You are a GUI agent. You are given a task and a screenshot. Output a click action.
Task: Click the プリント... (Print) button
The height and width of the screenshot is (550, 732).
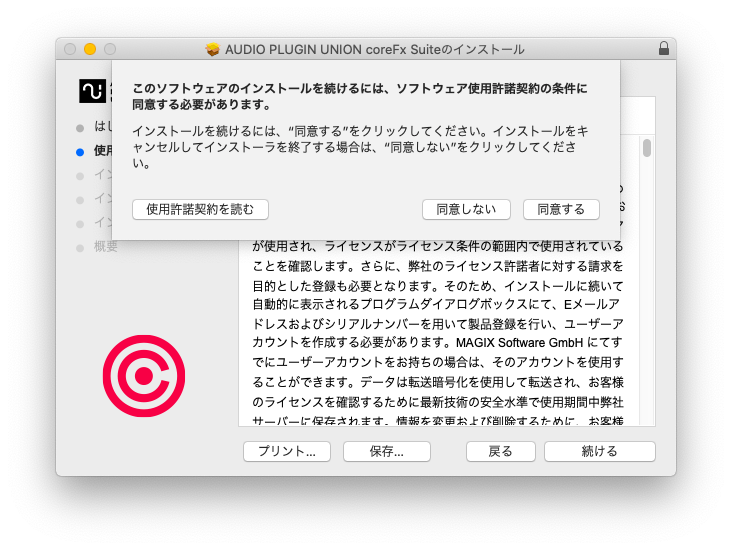click(x=287, y=451)
